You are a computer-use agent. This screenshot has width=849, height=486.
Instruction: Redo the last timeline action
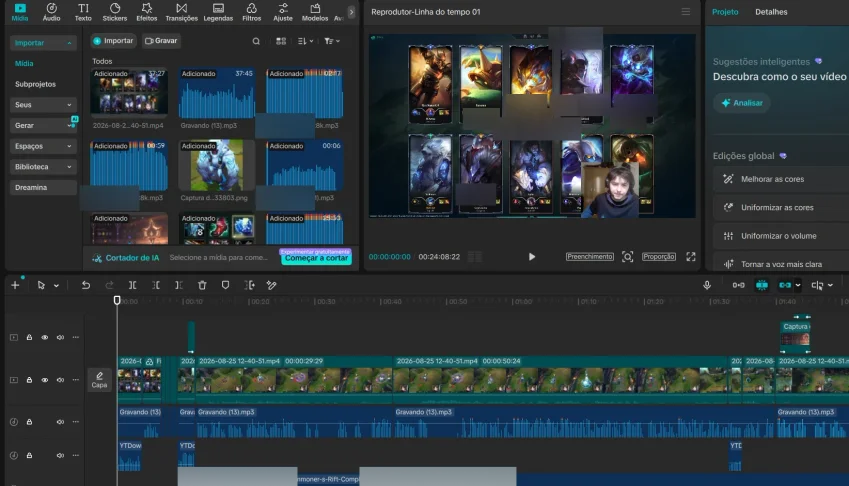coord(109,285)
